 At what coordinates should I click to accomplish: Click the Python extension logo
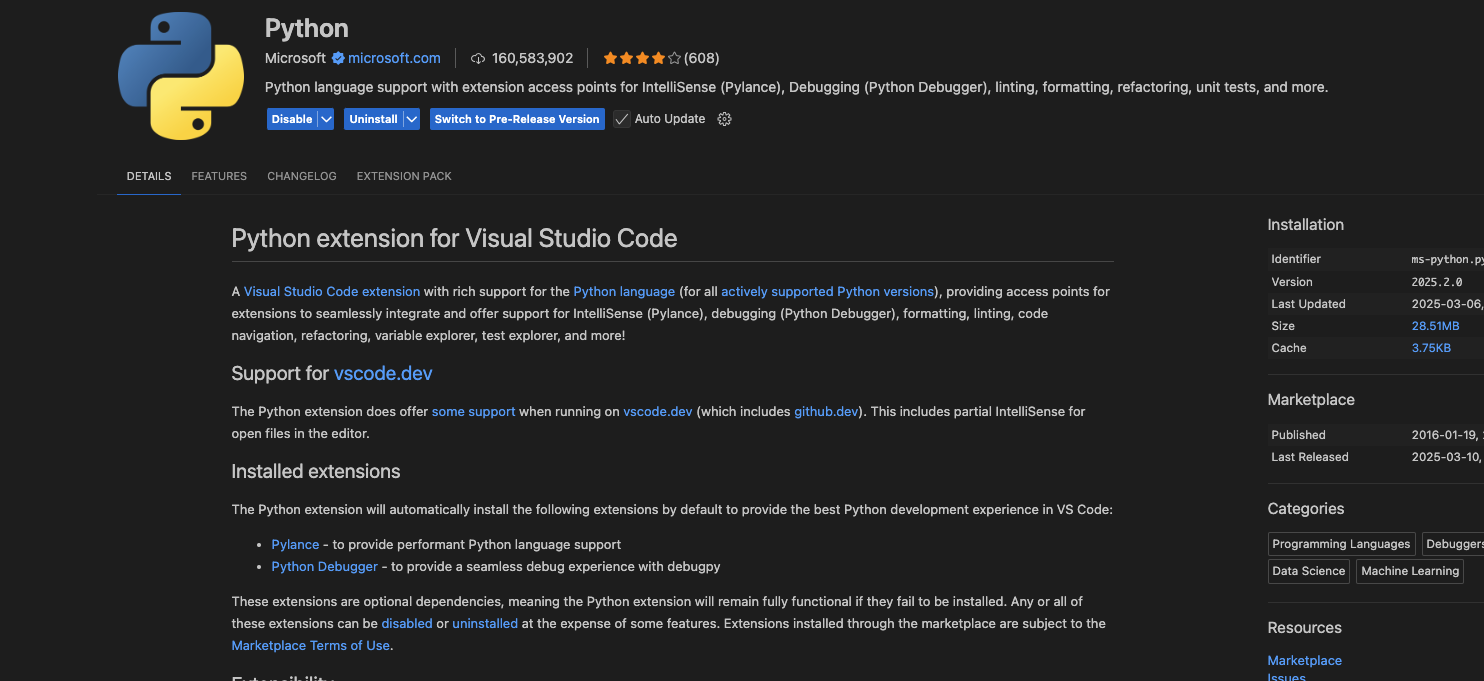(181, 76)
